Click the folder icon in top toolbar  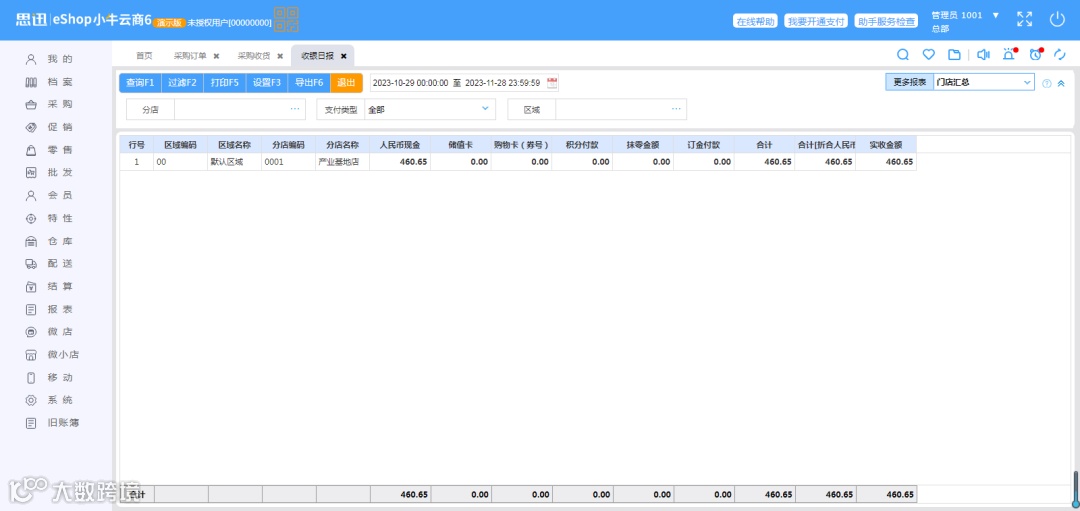pyautogui.click(x=954, y=55)
